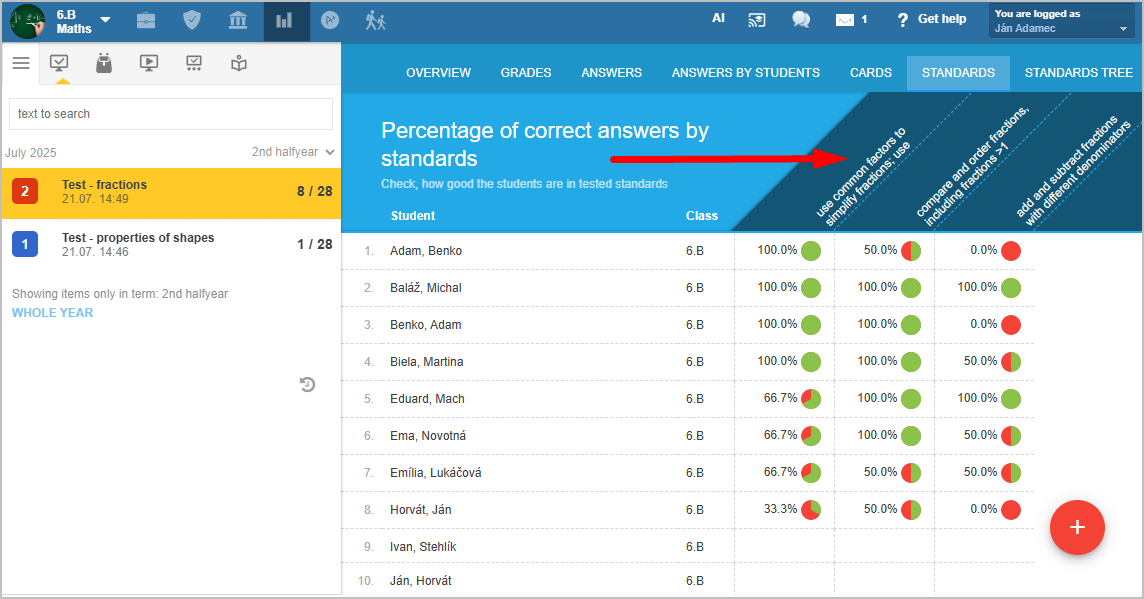Click student name Emília, Lukáčová
This screenshot has width=1144, height=599.
[436, 473]
